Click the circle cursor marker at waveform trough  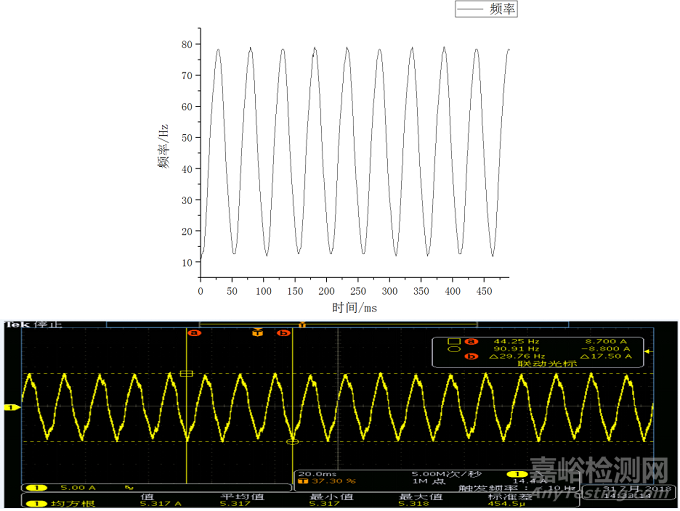click(x=292, y=441)
